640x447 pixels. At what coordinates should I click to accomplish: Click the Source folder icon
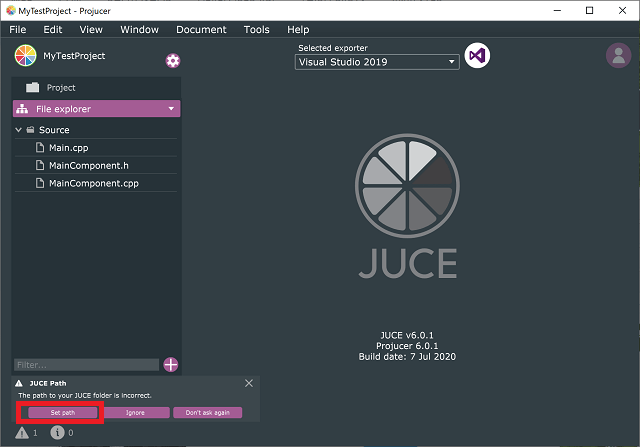pos(30,130)
